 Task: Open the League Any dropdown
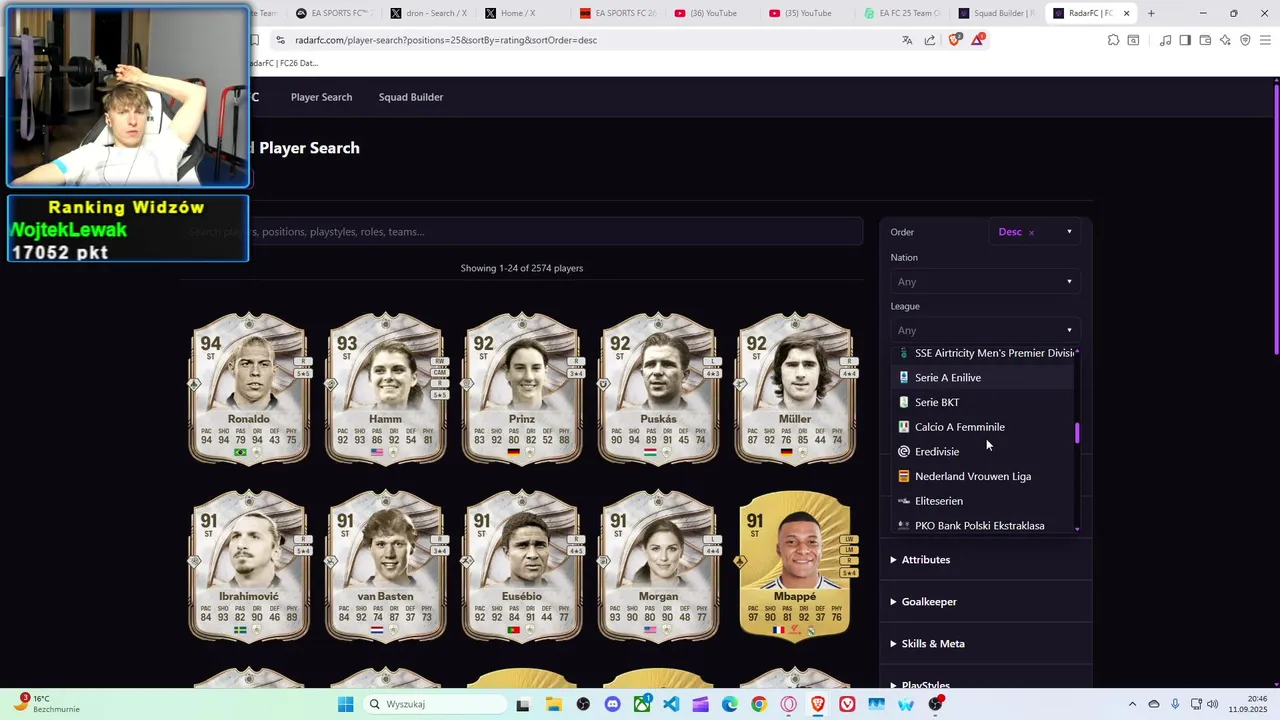(985, 330)
